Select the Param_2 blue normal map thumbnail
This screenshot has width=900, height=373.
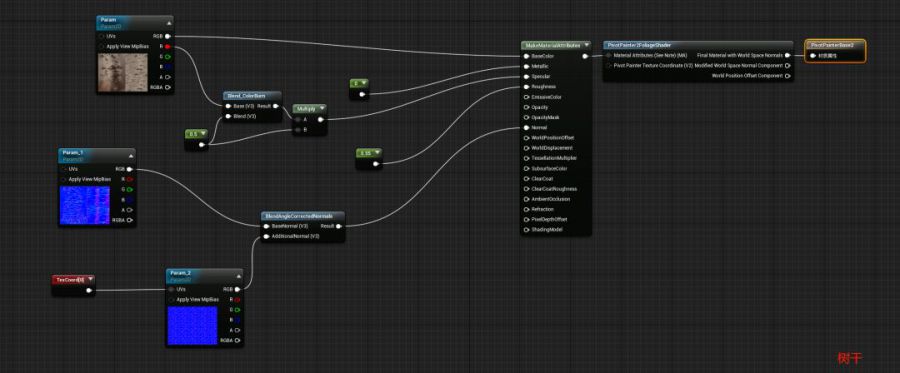click(192, 326)
